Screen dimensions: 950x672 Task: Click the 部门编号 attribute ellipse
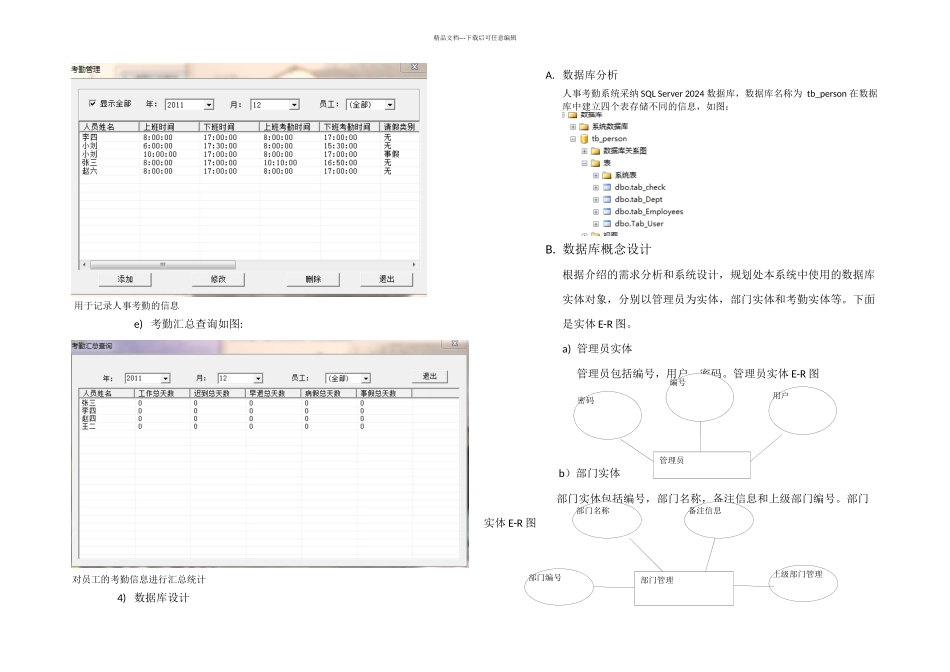558,587
